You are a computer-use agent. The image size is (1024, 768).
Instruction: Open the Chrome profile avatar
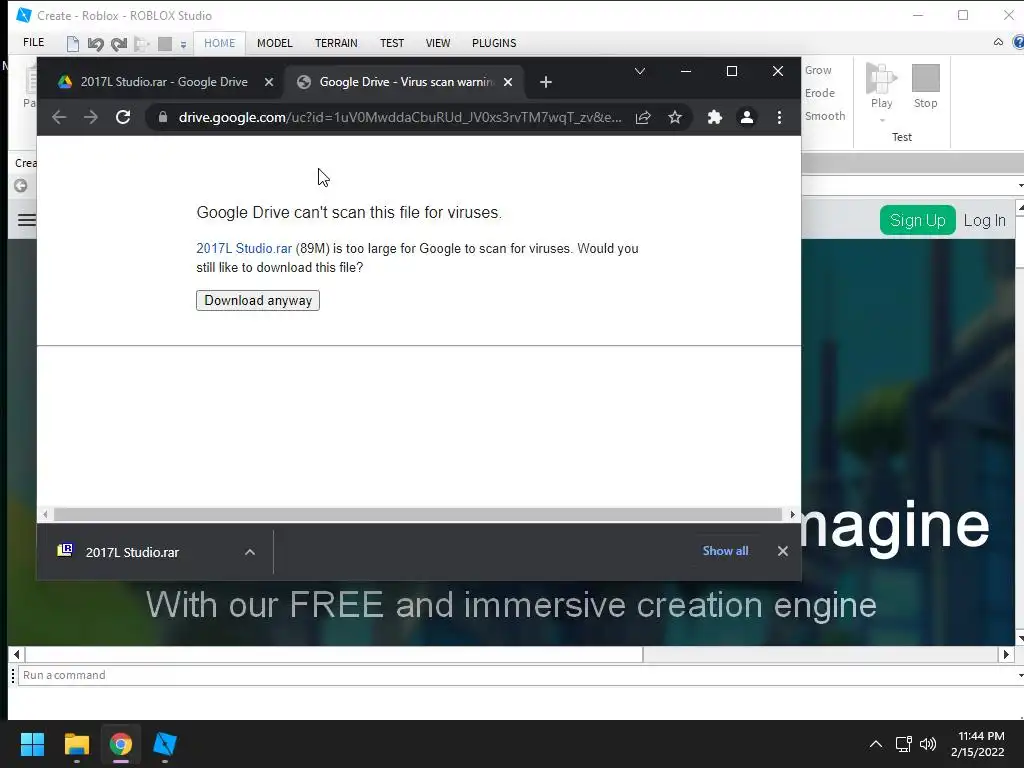[746, 118]
